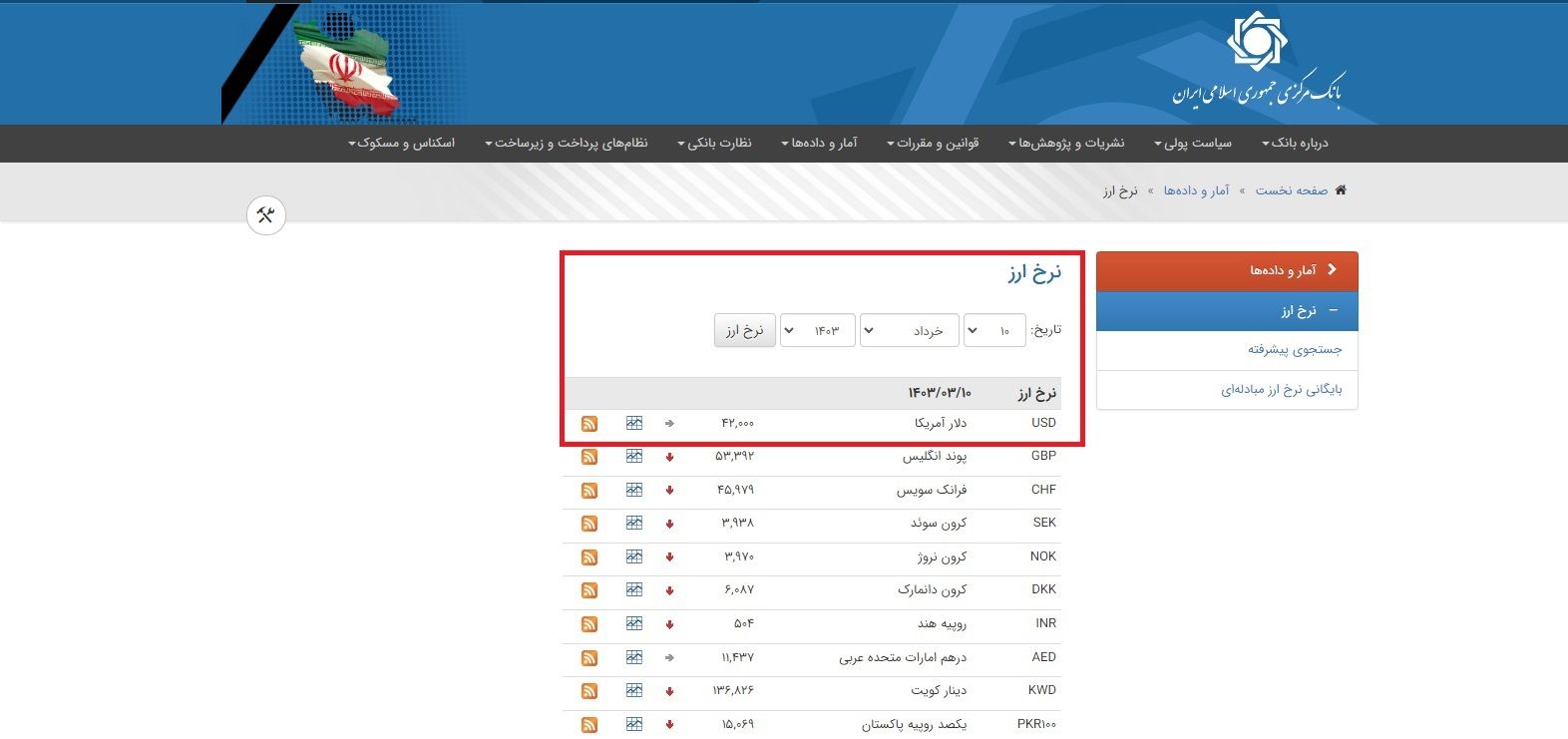Open the chart icon for AED row
1568x739 pixels.
[634, 657]
